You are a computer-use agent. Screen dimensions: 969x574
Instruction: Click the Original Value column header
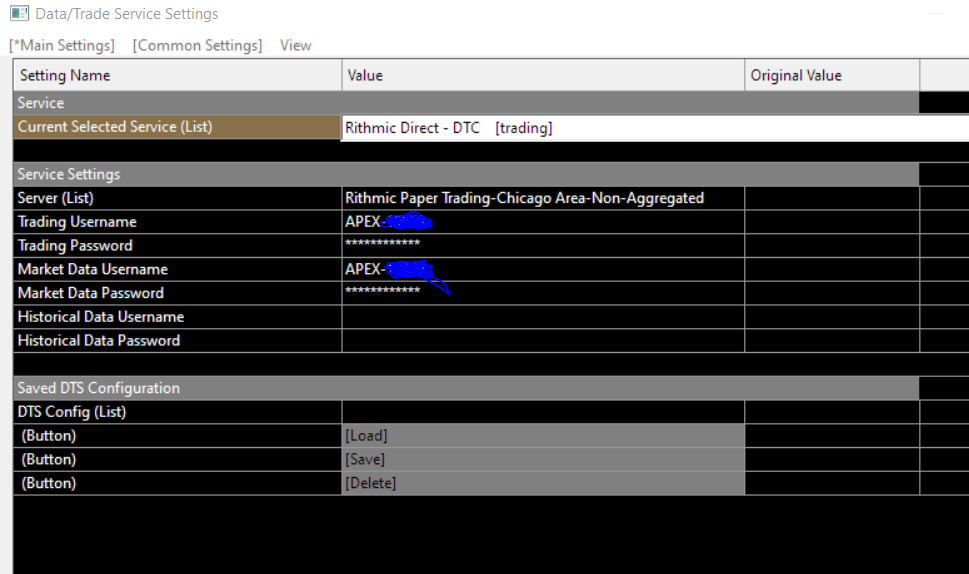point(832,75)
